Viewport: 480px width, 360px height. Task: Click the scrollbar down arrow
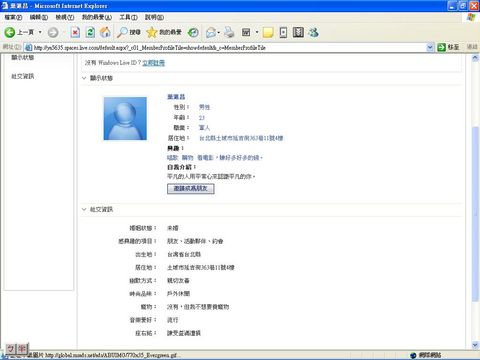[475, 345]
